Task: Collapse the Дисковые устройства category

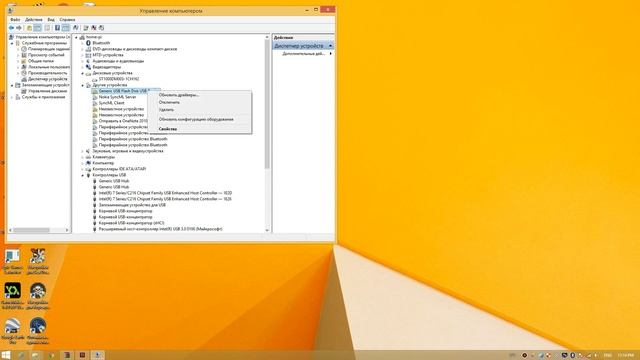Action: pyautogui.click(x=82, y=73)
